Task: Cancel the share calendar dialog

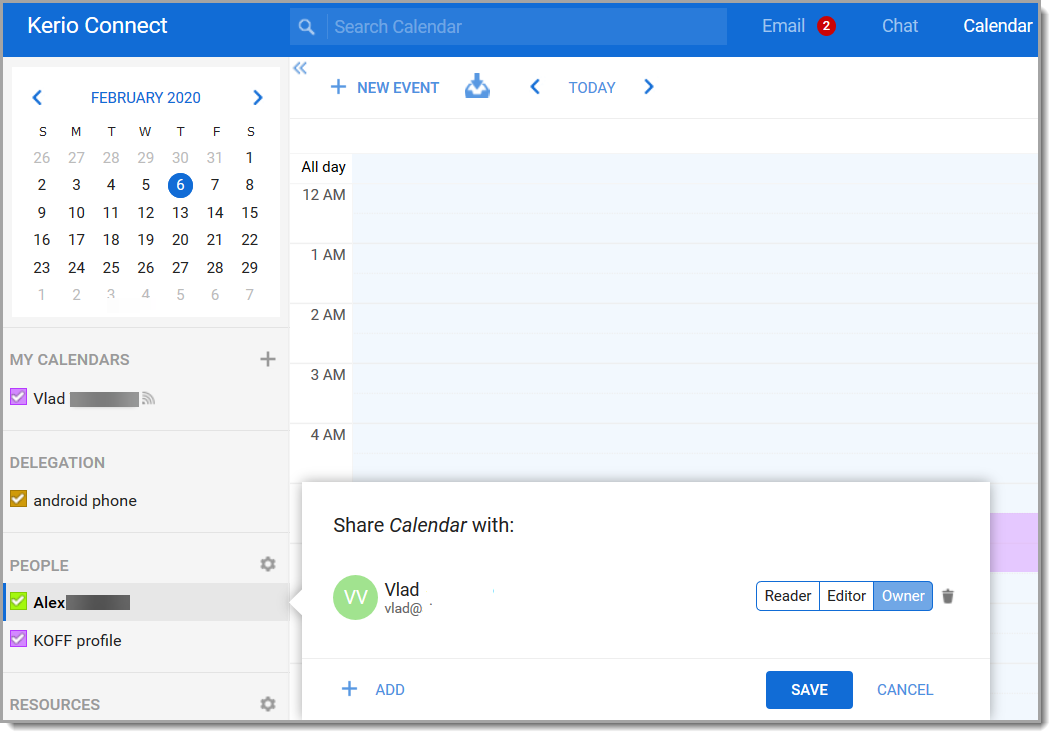Action: pyautogui.click(x=904, y=690)
